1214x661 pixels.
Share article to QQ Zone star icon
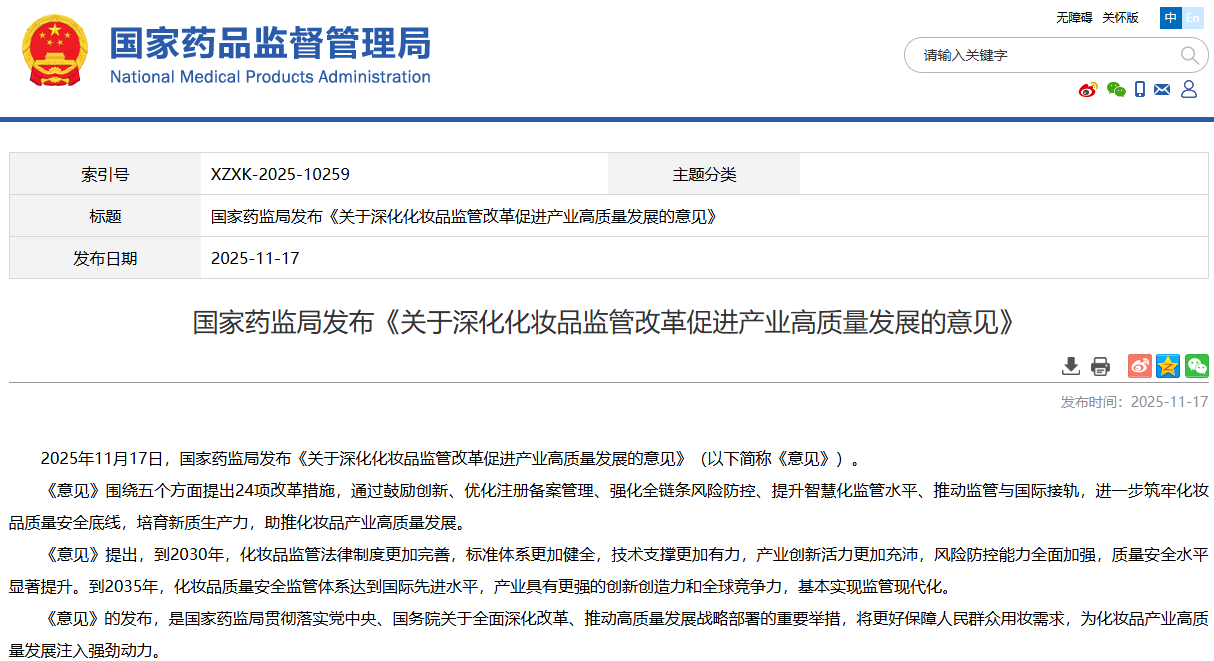(1168, 366)
